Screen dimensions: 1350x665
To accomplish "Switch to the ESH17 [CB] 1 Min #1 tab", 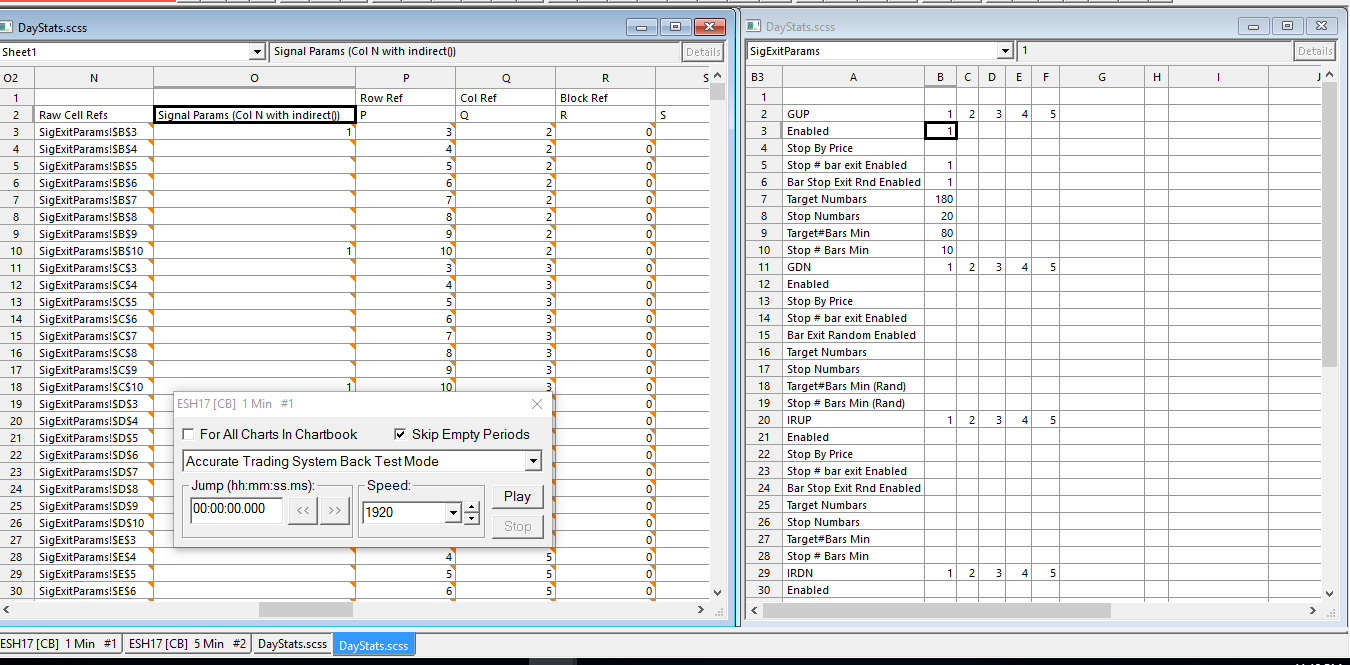I will click(60, 644).
